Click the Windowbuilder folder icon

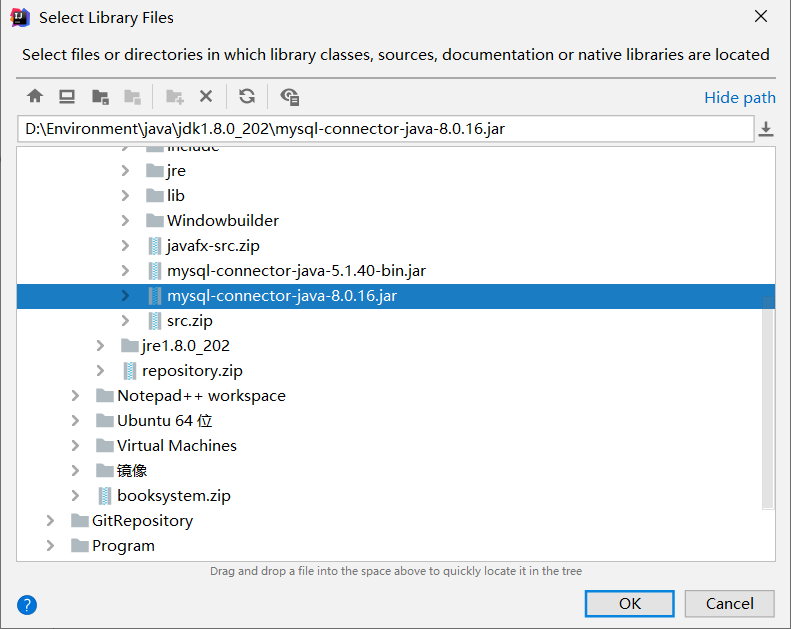coord(154,220)
